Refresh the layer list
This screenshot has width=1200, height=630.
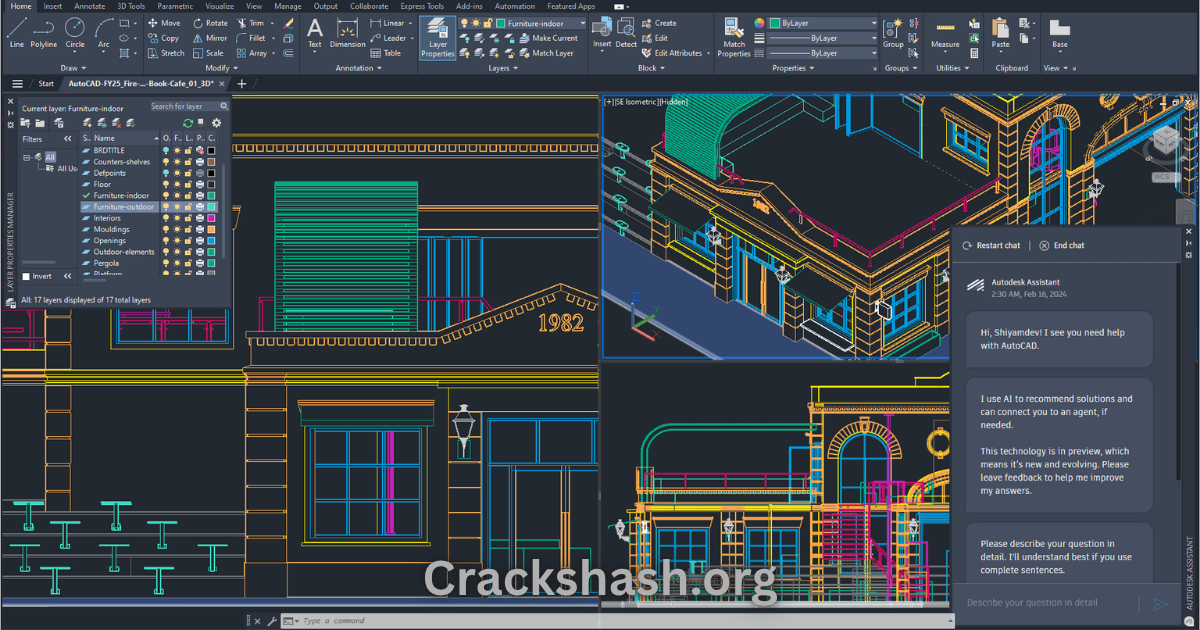tap(187, 122)
